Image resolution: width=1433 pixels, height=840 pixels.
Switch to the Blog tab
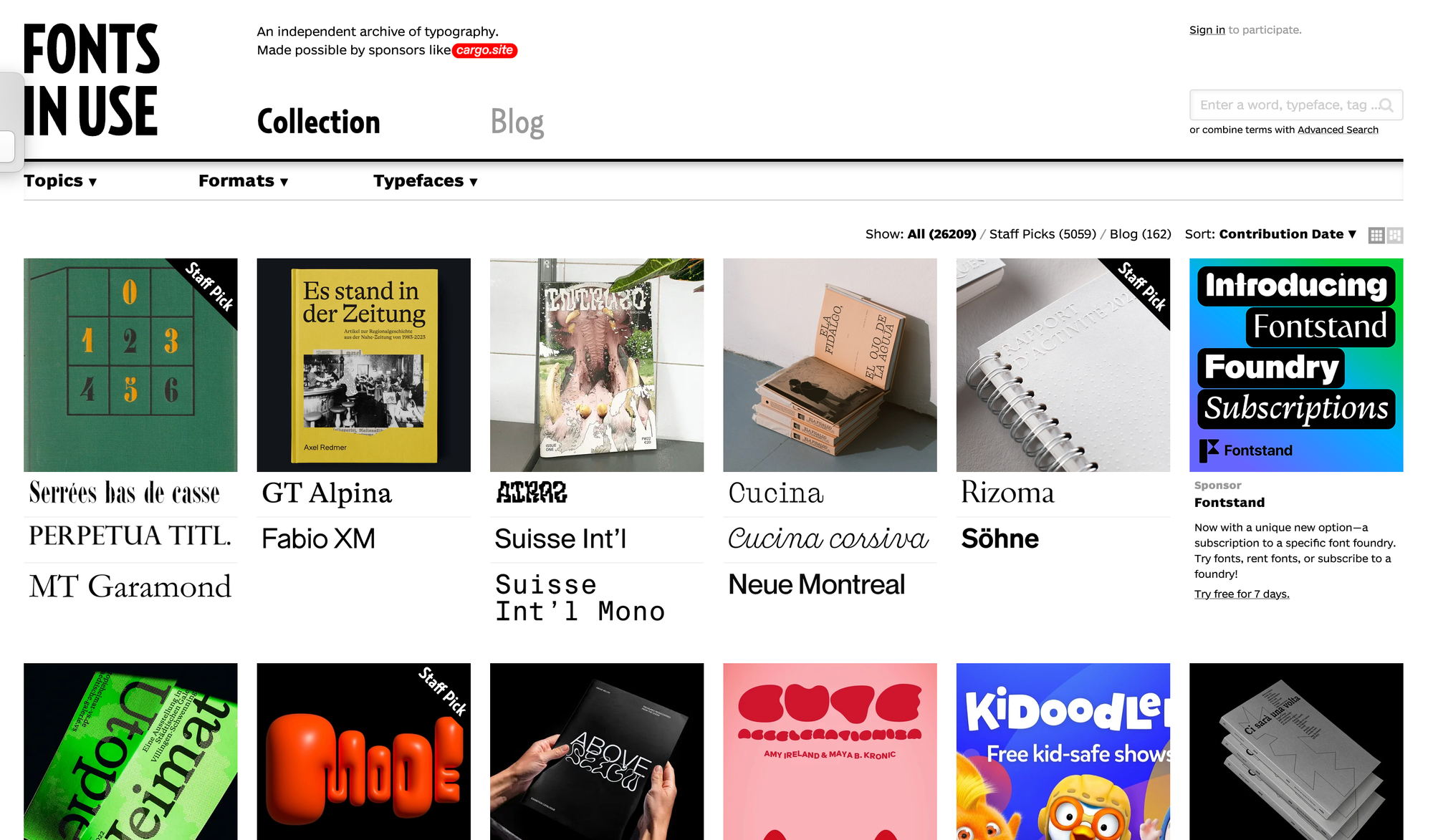[517, 122]
